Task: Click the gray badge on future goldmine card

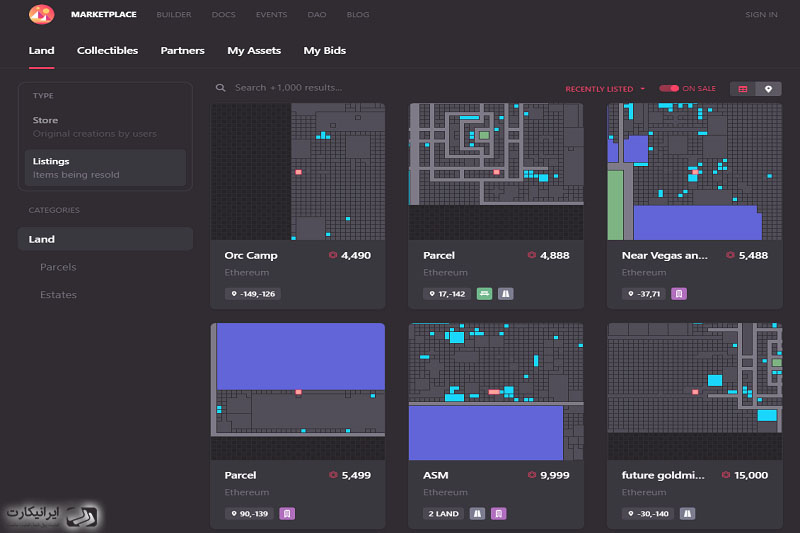Action: pyautogui.click(x=687, y=514)
